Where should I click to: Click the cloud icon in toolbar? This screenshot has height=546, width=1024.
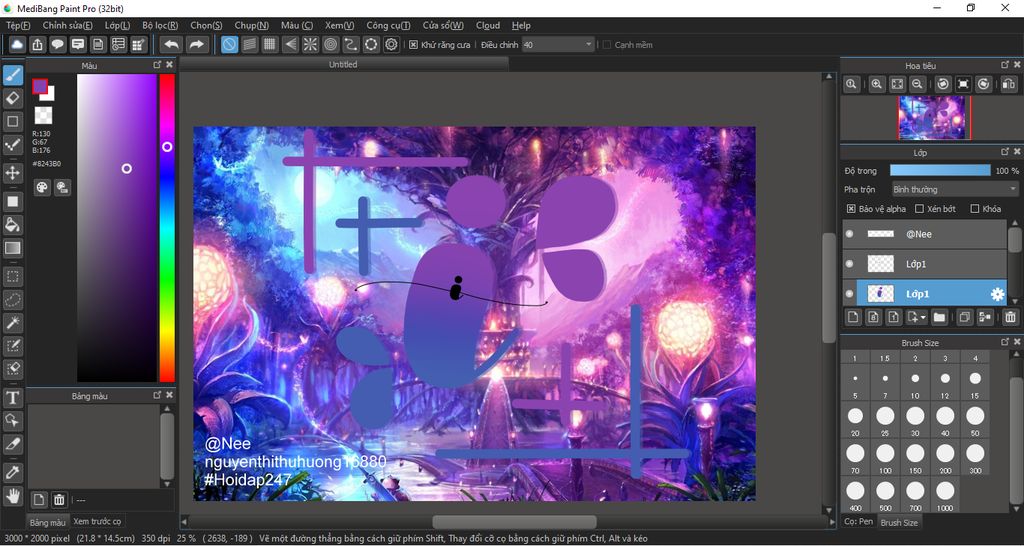(x=17, y=44)
